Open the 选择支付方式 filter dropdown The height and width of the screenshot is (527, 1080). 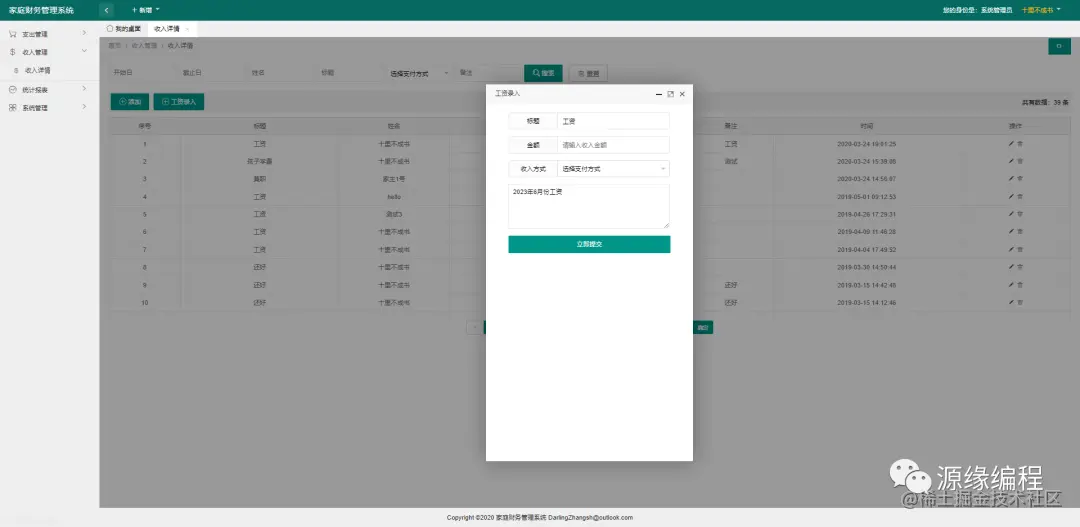click(x=418, y=73)
